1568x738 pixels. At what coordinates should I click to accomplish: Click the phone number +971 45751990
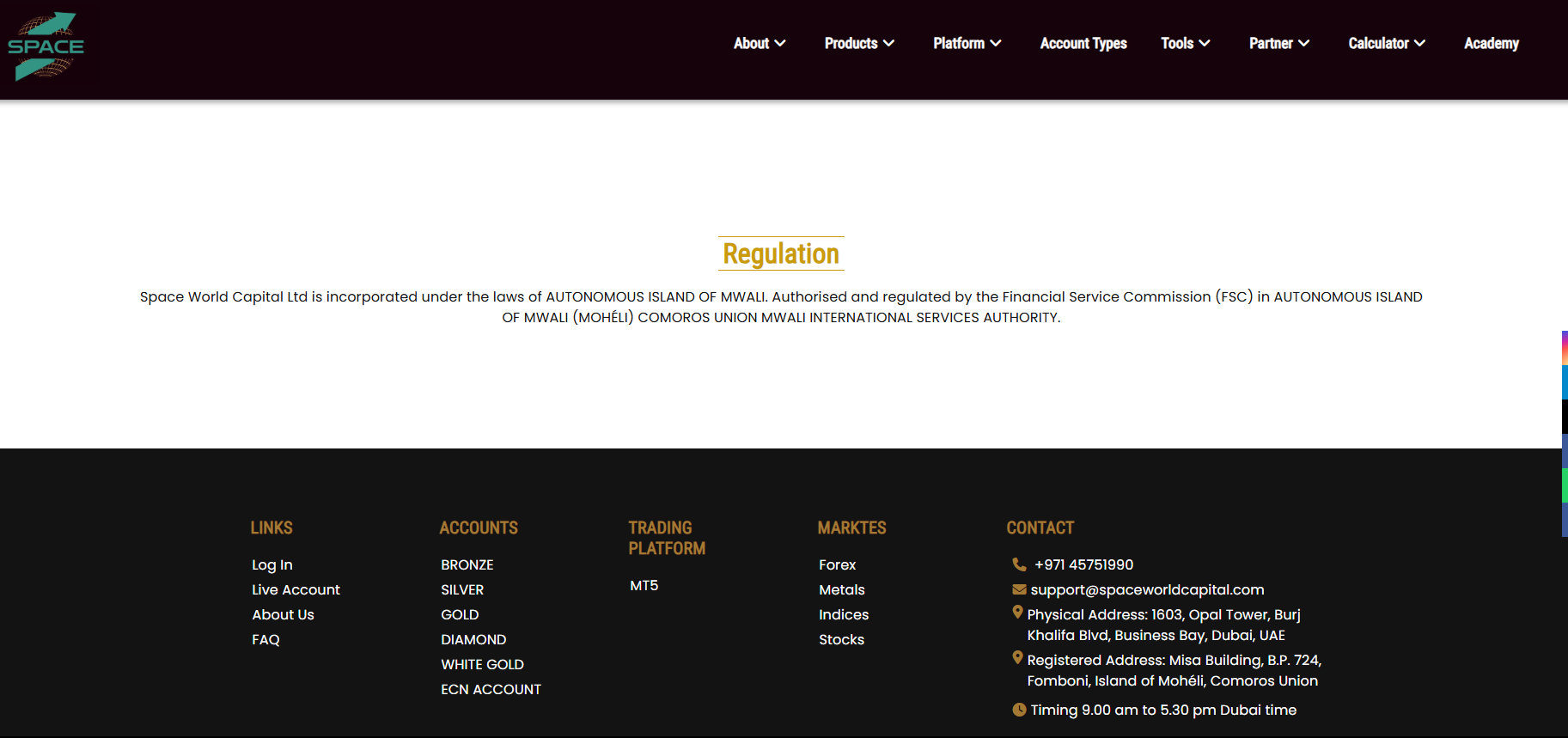click(1083, 564)
